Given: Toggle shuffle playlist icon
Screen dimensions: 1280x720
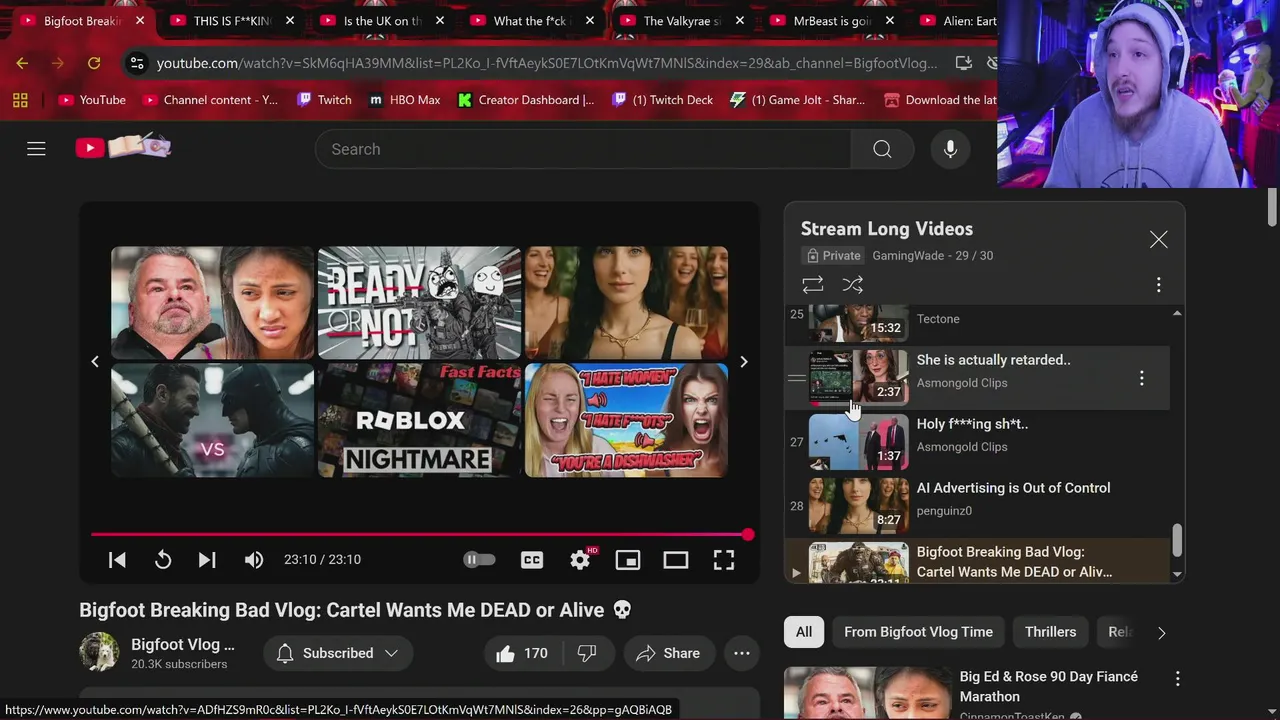Looking at the screenshot, I should coord(853,285).
